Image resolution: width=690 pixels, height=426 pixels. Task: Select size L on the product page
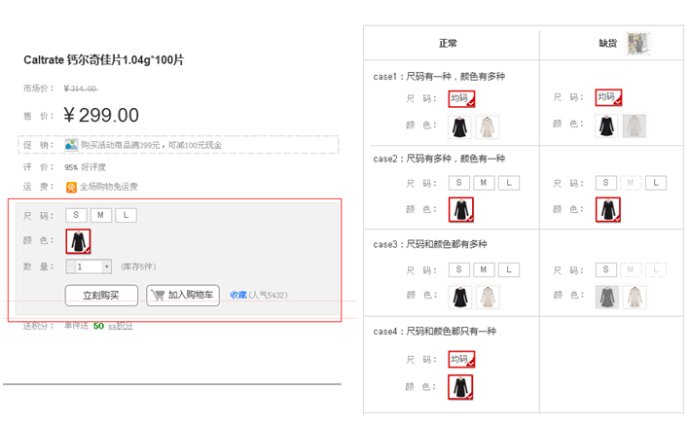click(126, 215)
